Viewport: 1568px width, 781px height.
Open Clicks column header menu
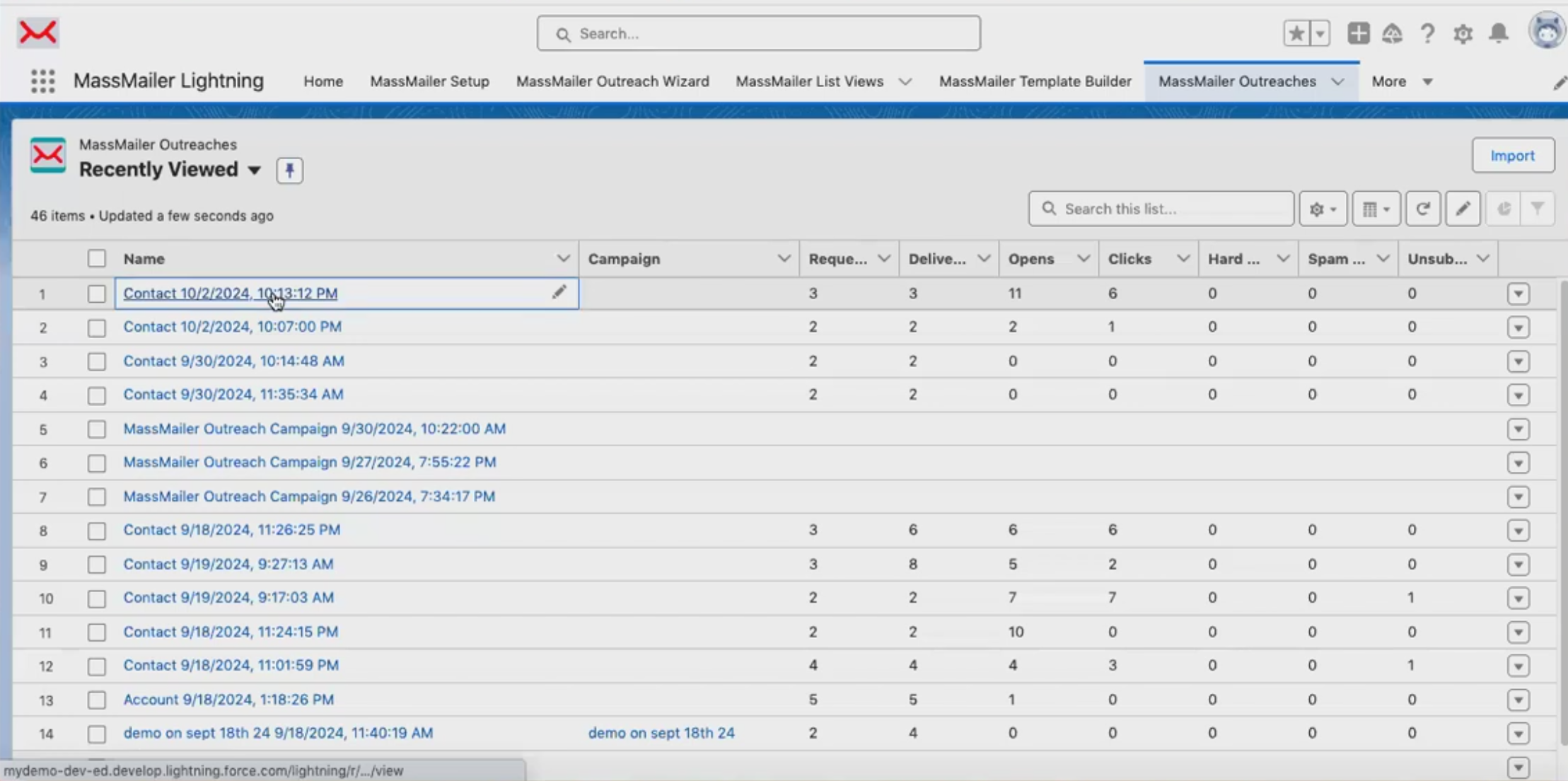click(1183, 258)
